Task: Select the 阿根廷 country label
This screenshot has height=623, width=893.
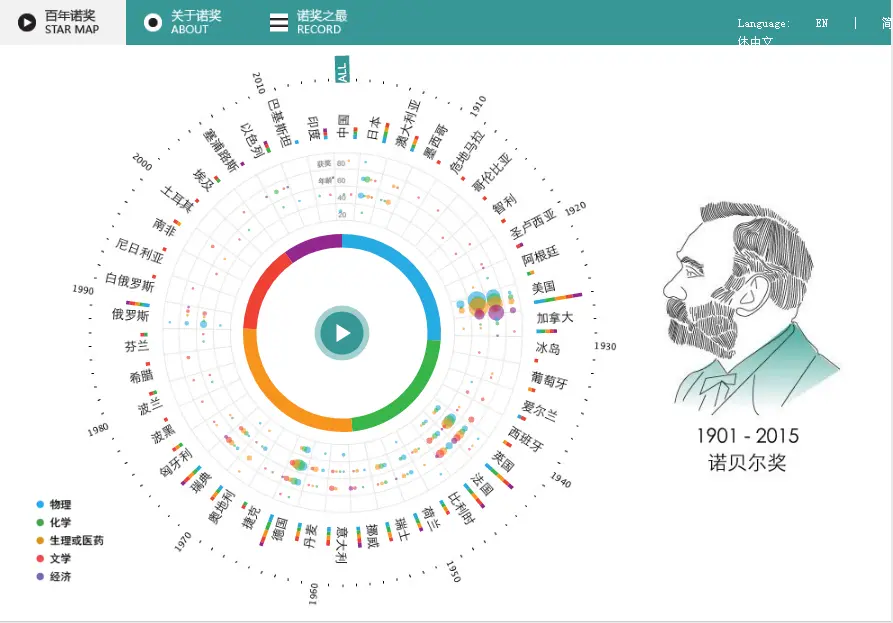Action: pos(540,255)
